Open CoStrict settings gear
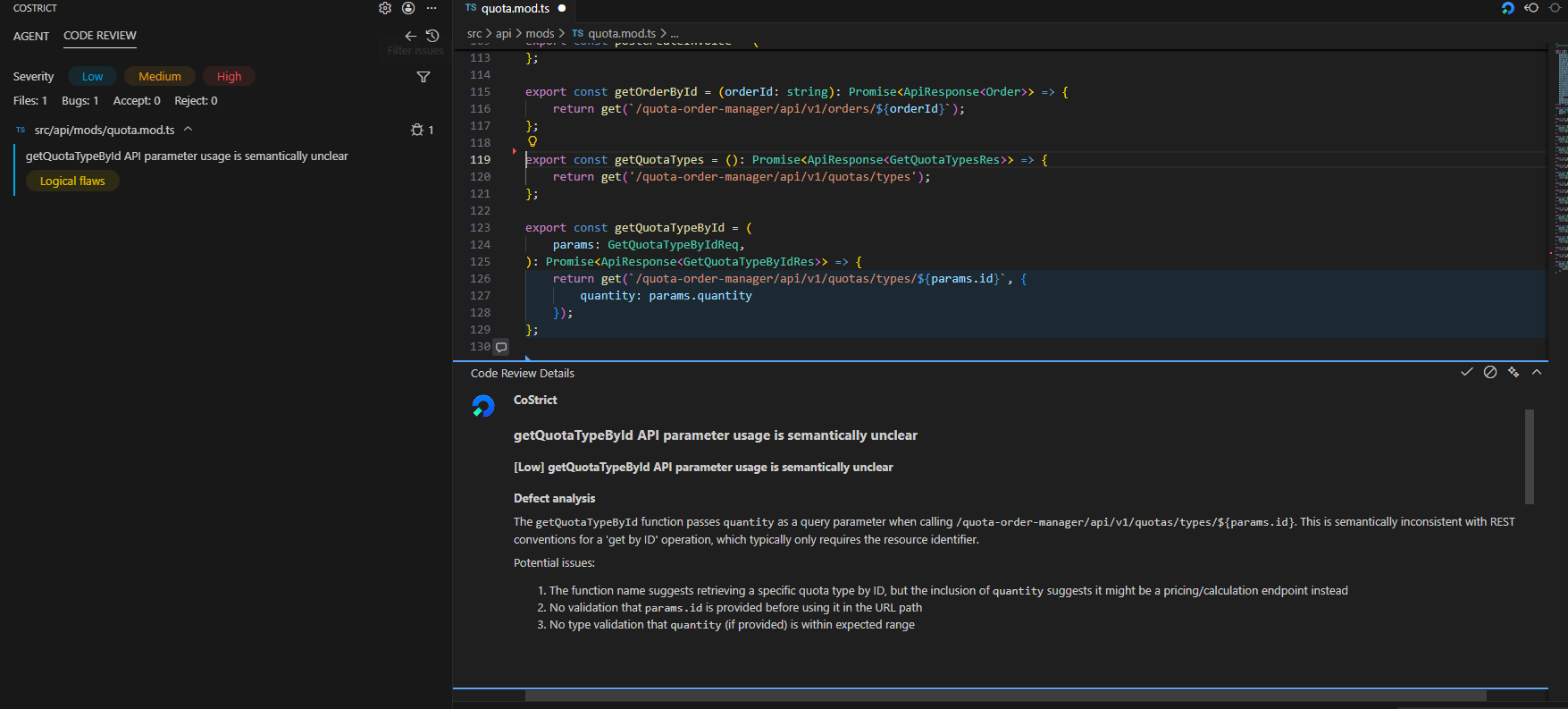 coord(385,8)
